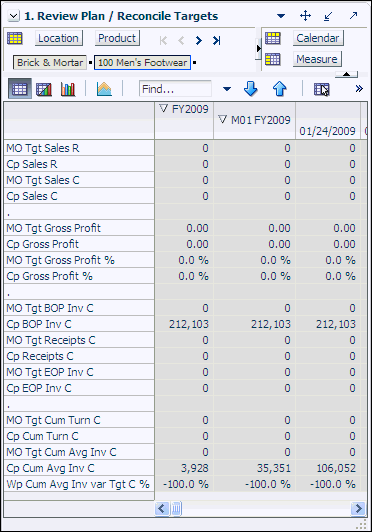Select the MO Tgt Sales C row
This screenshot has width=372, height=532.
tap(79, 180)
